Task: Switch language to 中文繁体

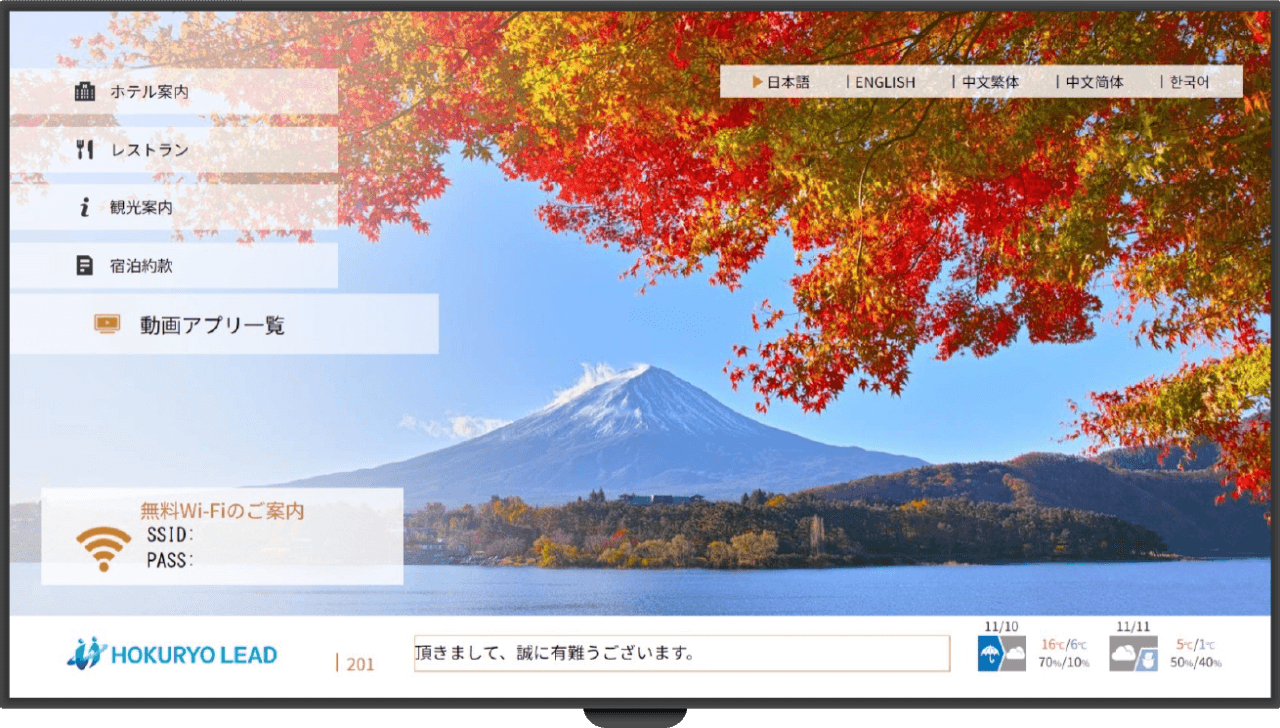Action: tap(990, 82)
